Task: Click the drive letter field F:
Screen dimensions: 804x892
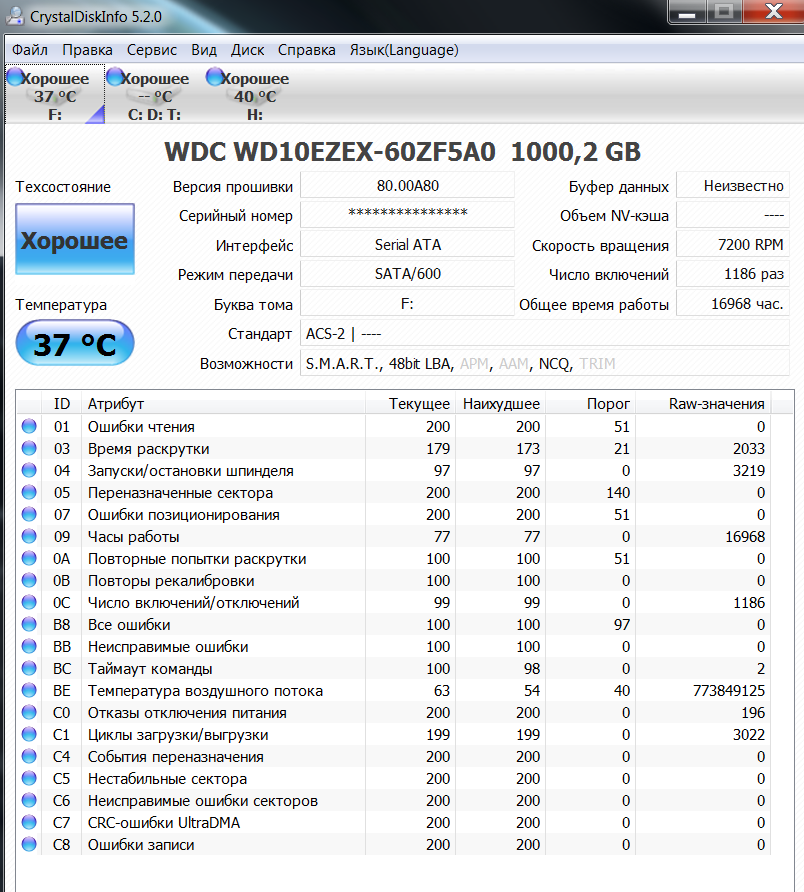Action: click(x=407, y=304)
